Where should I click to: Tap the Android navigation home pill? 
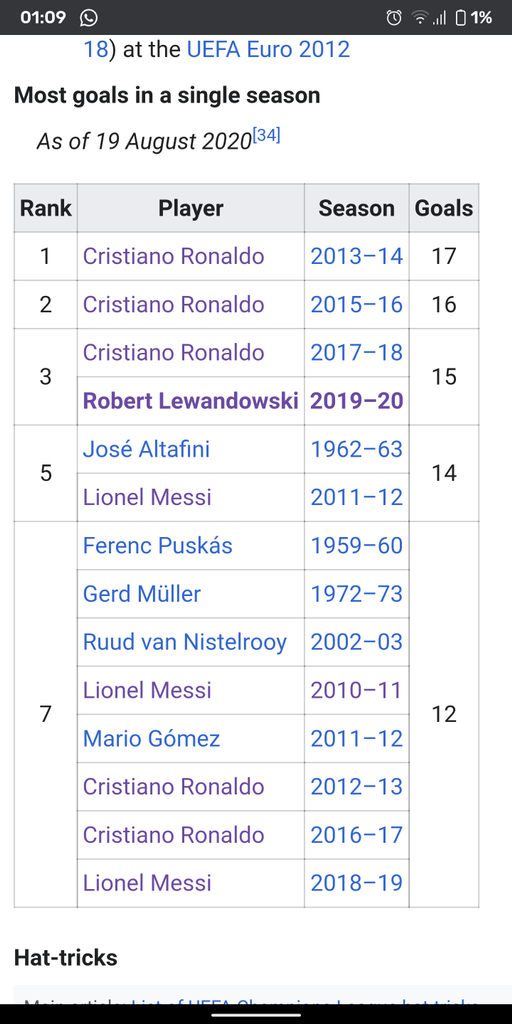256,1015
